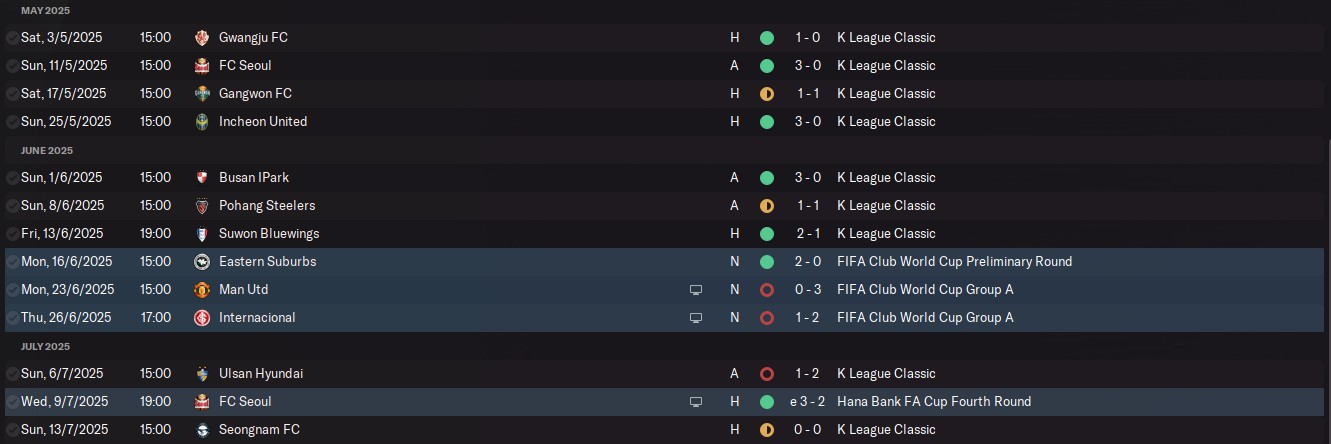1331x444 pixels.
Task: Click the Ulsan Hyundai club badge
Action: [x=202, y=374]
